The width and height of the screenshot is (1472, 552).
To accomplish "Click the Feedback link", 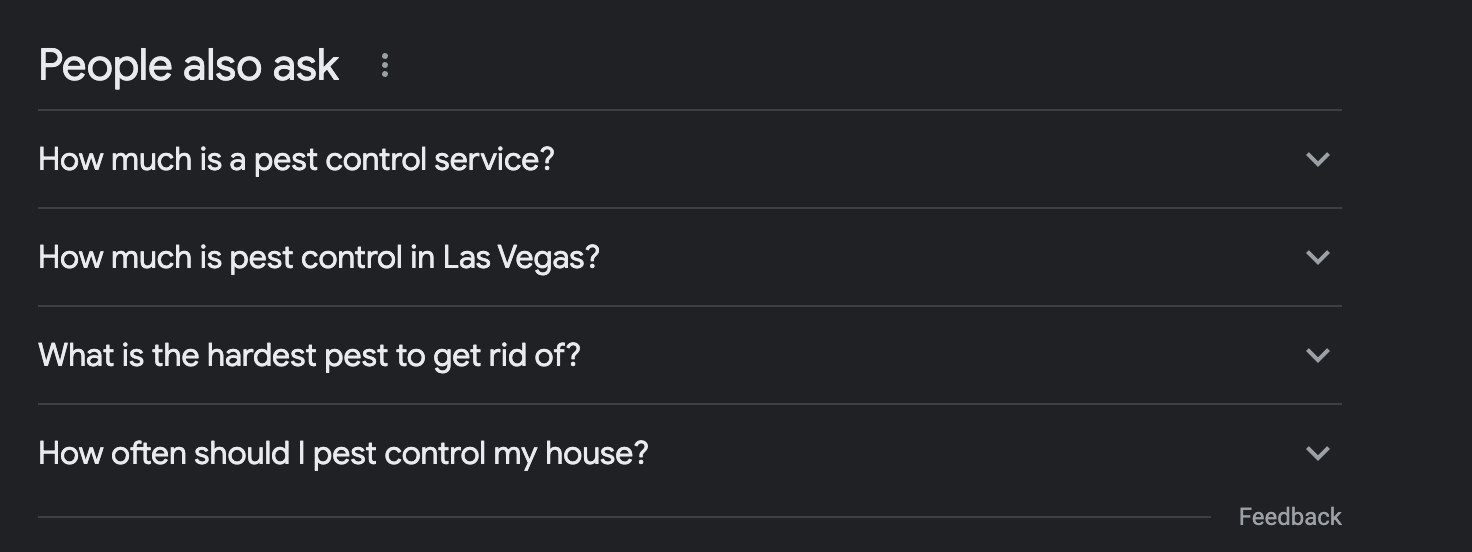I will (1290, 517).
